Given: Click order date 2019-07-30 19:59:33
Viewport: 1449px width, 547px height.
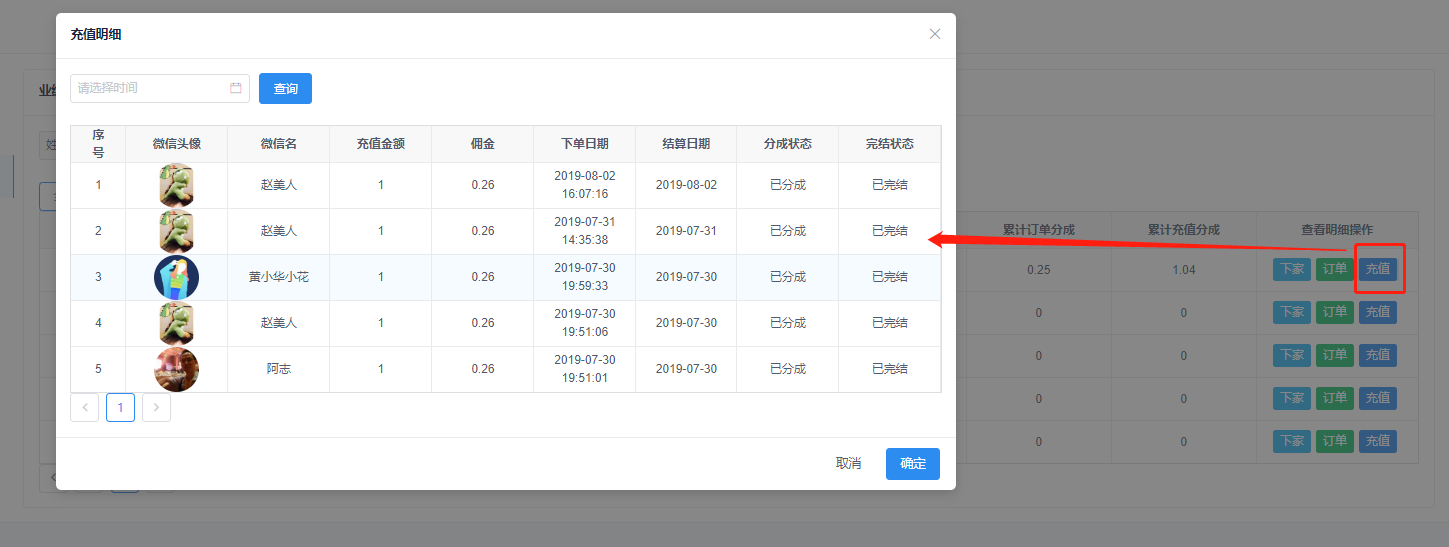Looking at the screenshot, I should point(585,277).
